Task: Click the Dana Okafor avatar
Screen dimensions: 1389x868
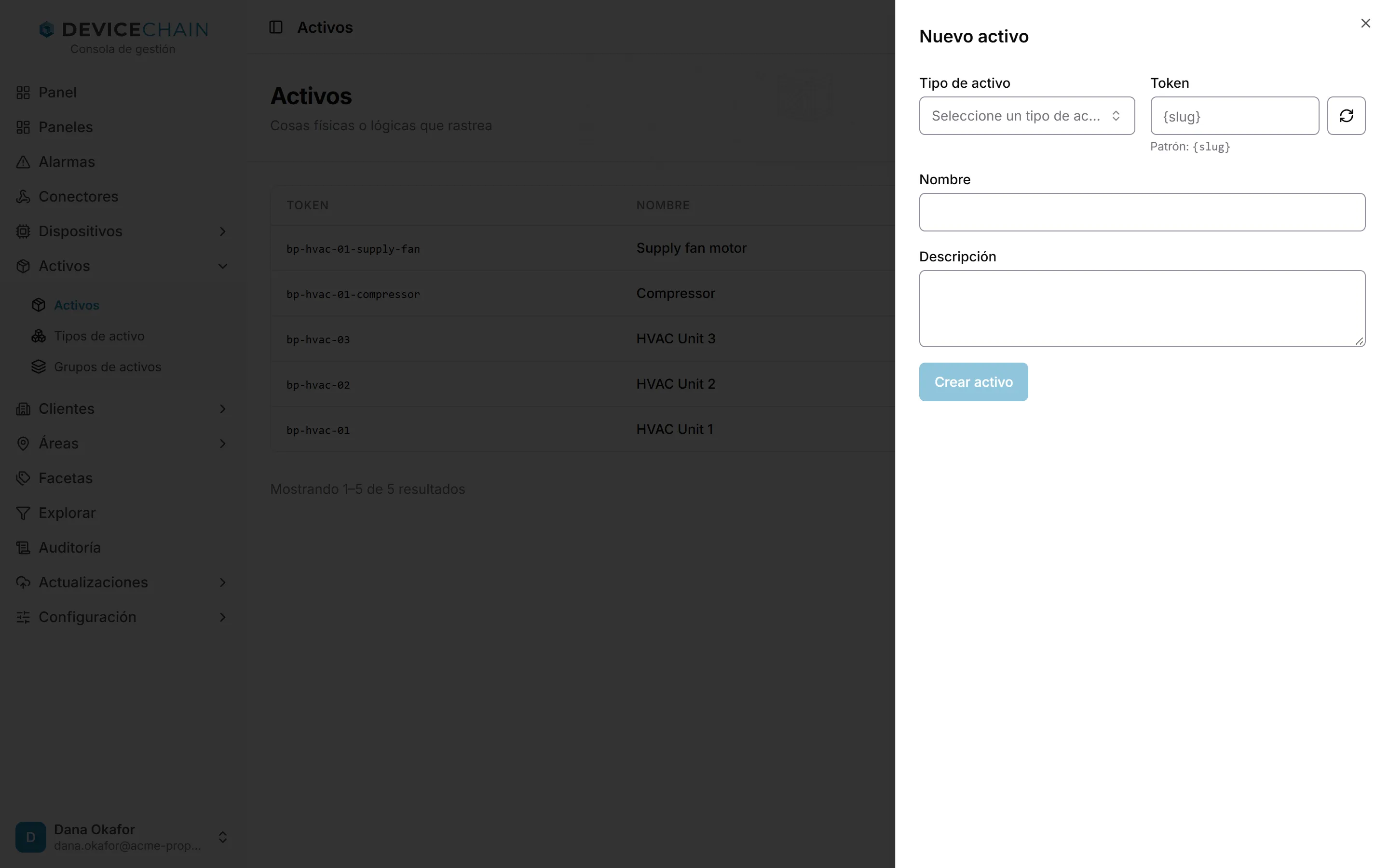Action: (x=31, y=837)
